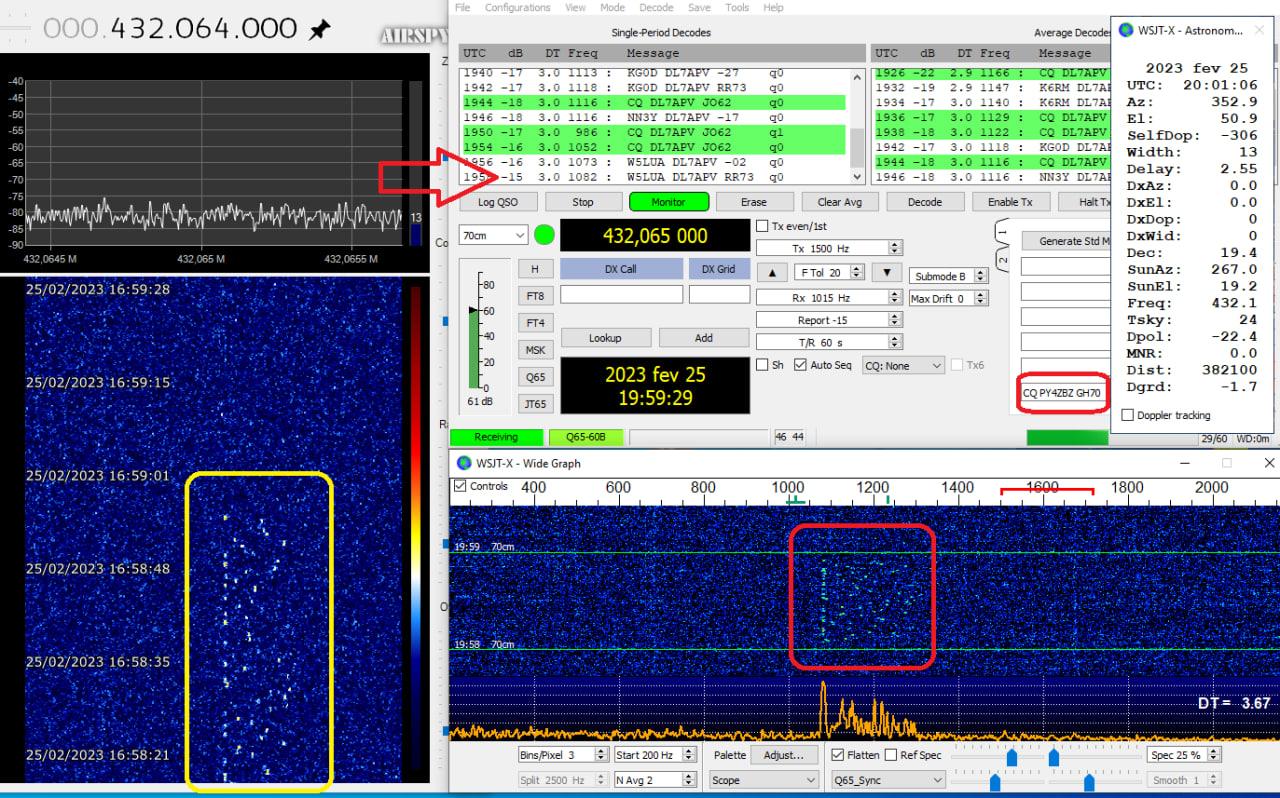
Task: Click the pin icon beside the frequency
Action: coord(319,30)
